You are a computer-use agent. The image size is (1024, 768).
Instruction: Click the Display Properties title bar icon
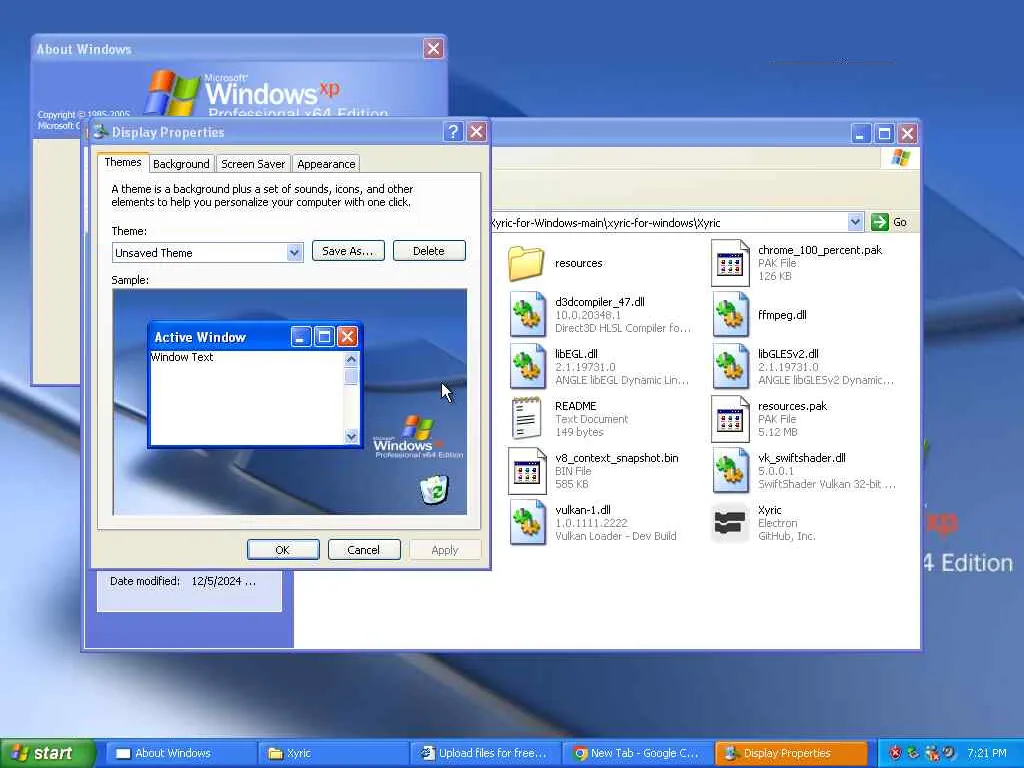[x=100, y=131]
